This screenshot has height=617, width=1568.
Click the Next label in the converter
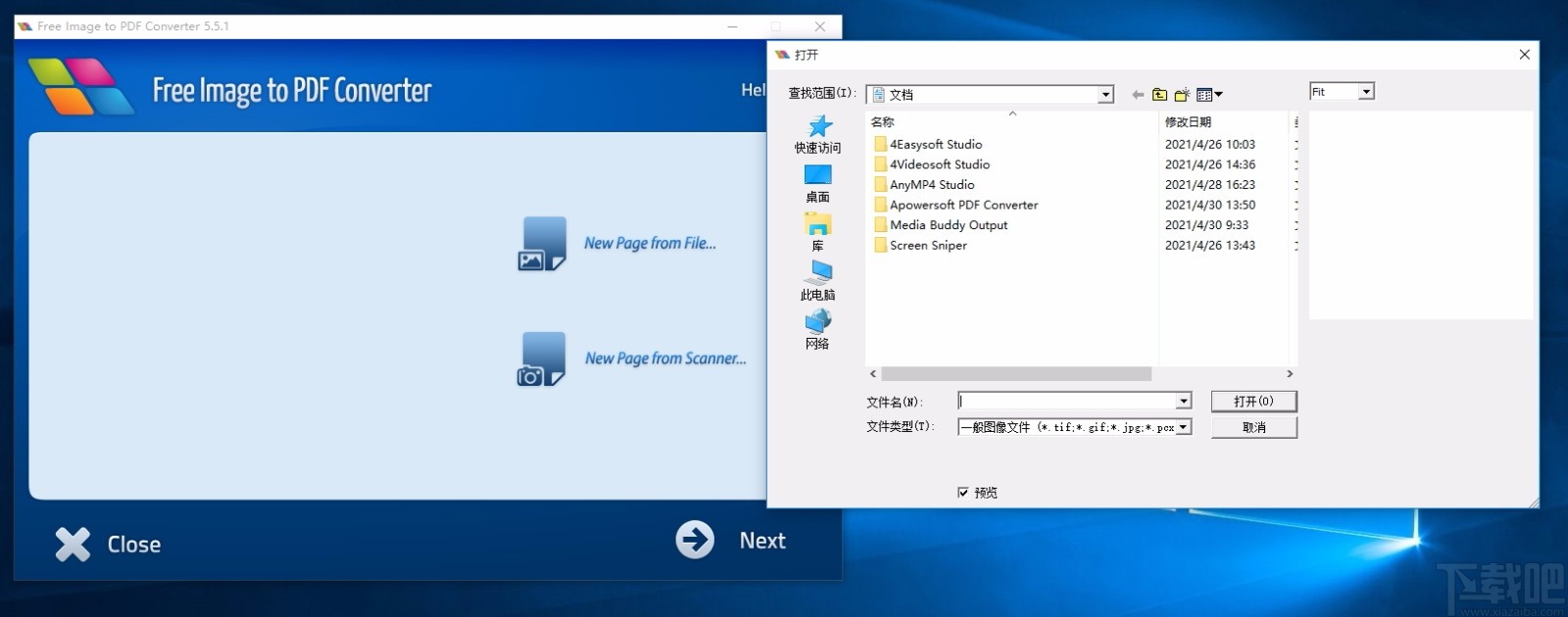(x=762, y=541)
